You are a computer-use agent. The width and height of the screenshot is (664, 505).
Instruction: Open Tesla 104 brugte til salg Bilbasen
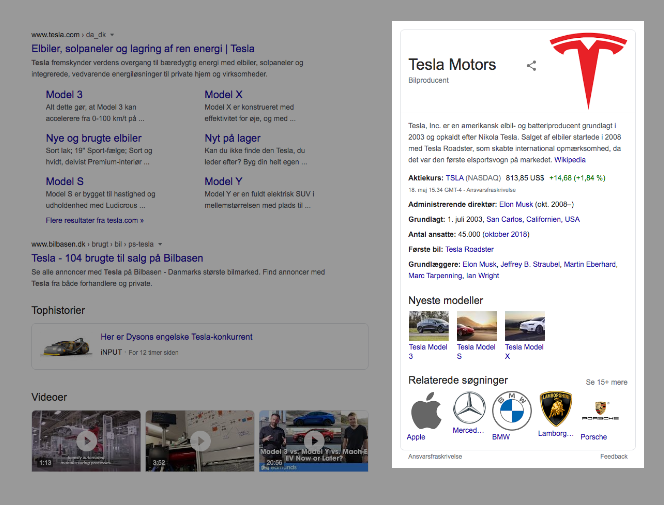117,258
